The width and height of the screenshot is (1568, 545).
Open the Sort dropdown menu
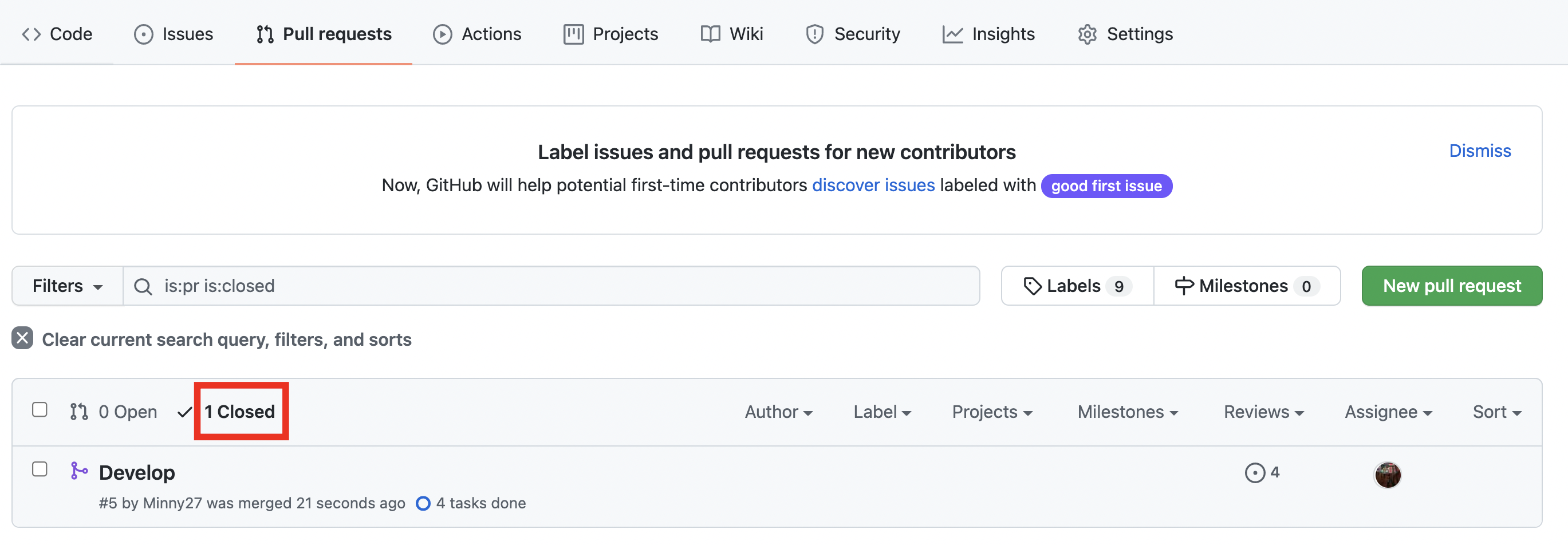click(x=1496, y=412)
